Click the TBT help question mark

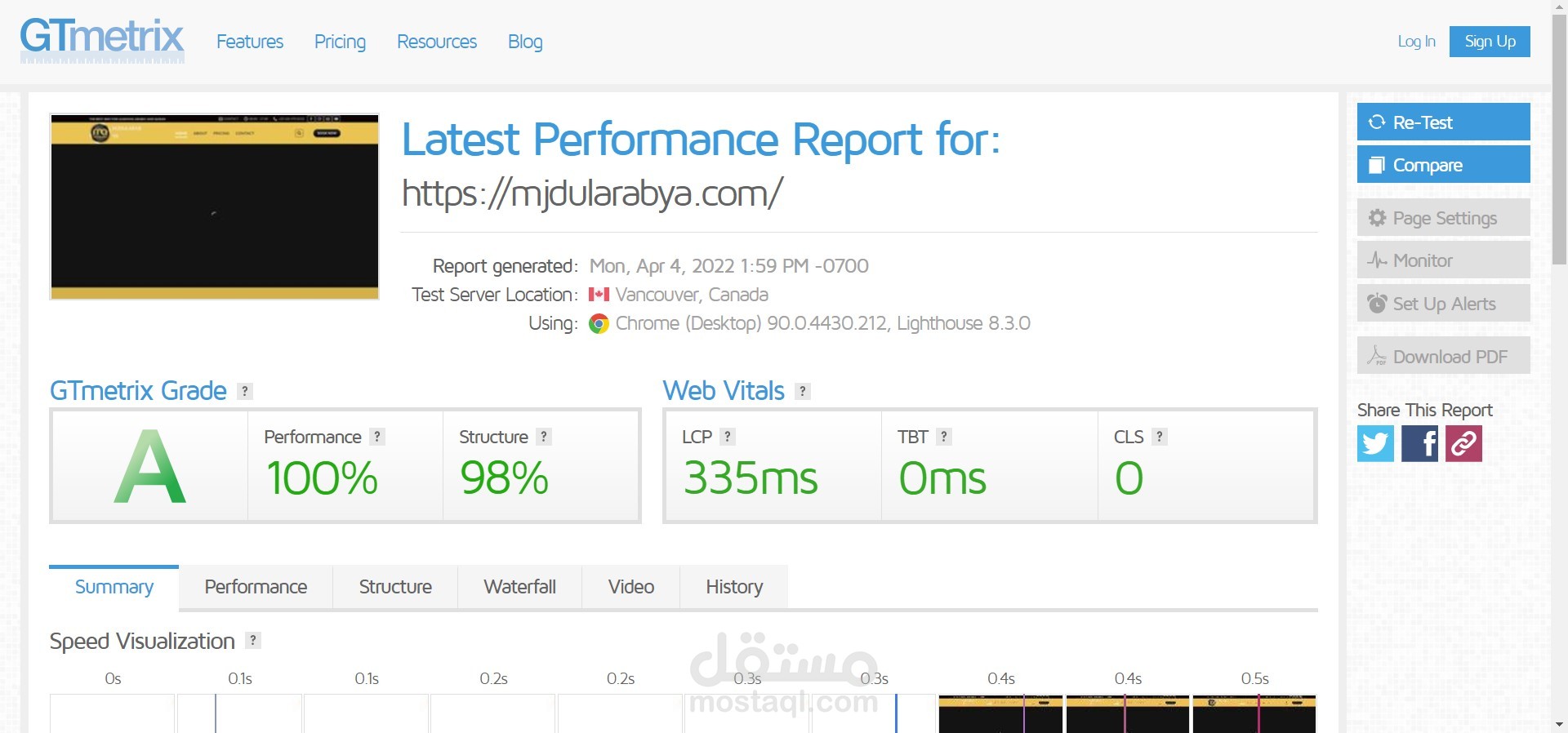click(944, 437)
